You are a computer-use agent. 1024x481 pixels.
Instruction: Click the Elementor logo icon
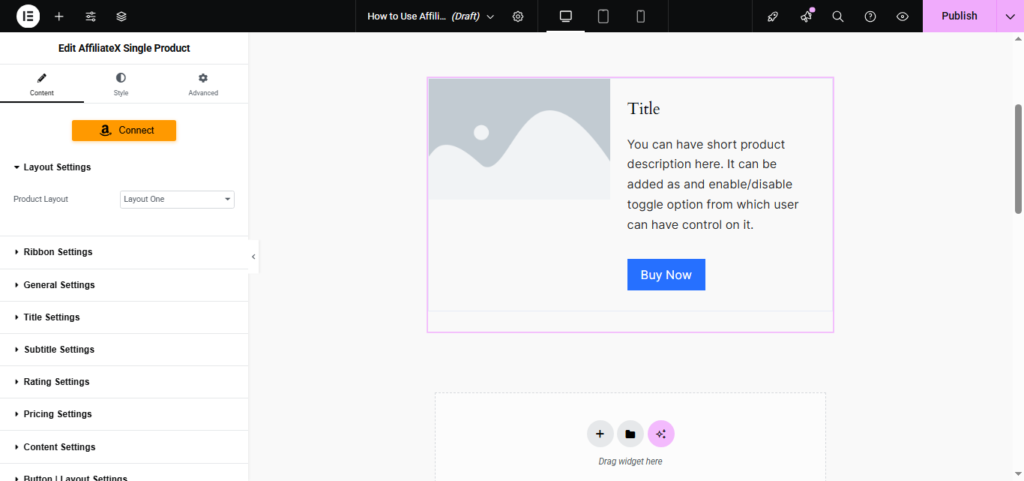coord(28,16)
